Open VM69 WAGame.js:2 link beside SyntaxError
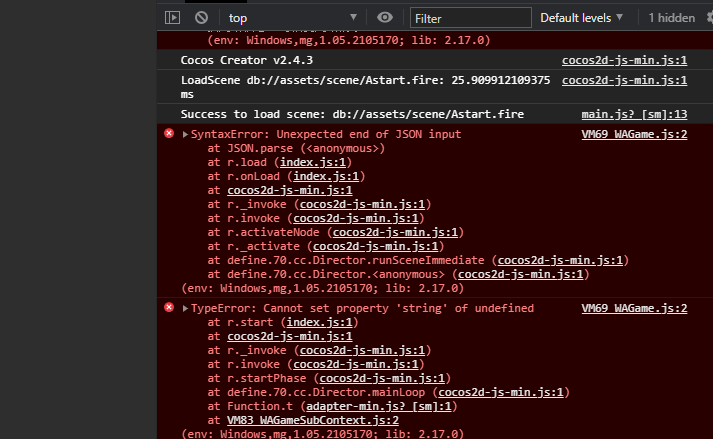This screenshot has width=713, height=439. (x=634, y=134)
